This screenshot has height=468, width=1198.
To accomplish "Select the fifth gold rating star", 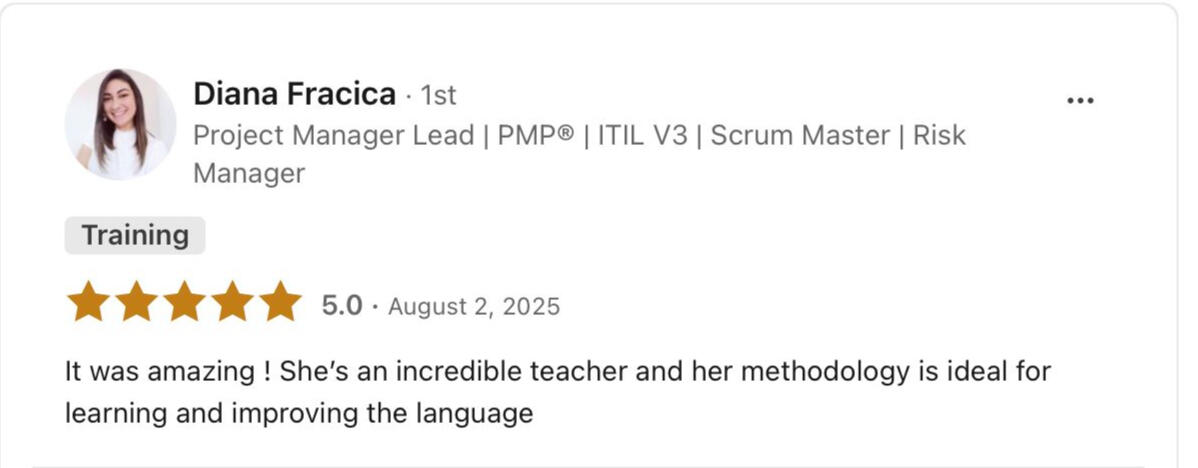I will point(279,302).
